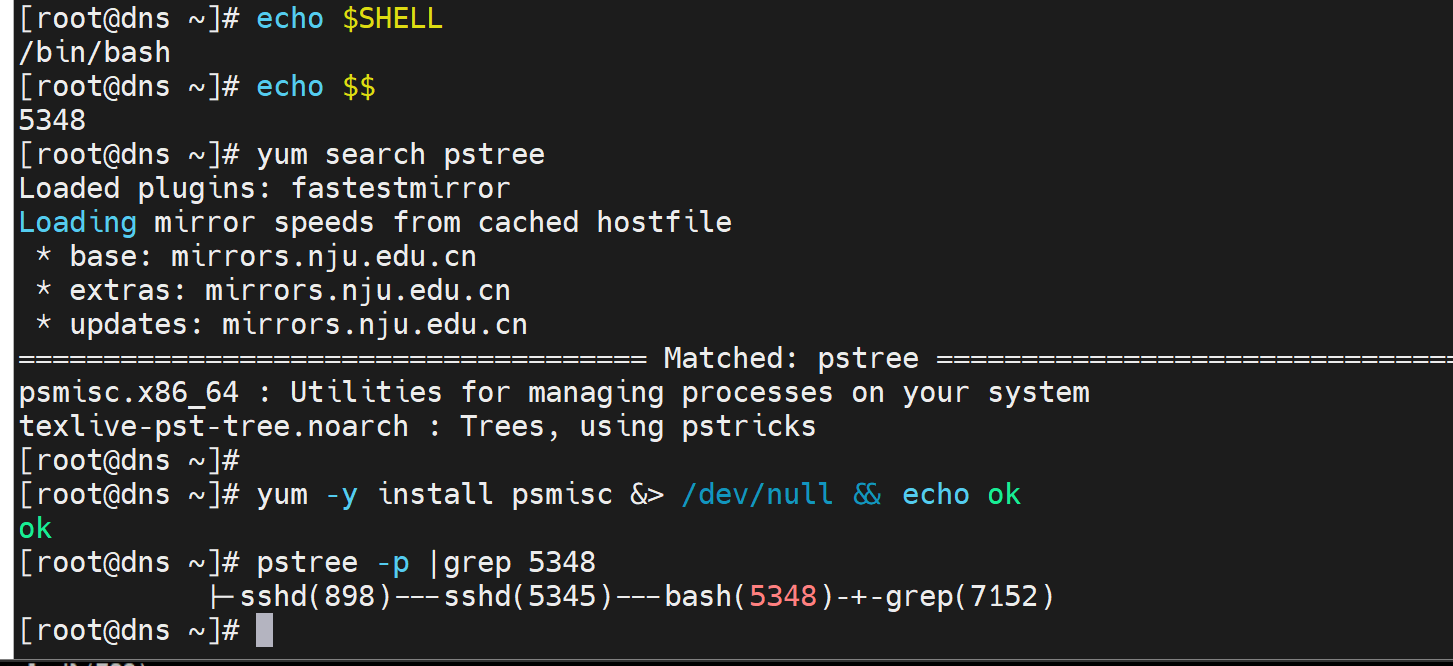
Task: Click the red highlighted 5348 in bash entry
Action: [783, 597]
